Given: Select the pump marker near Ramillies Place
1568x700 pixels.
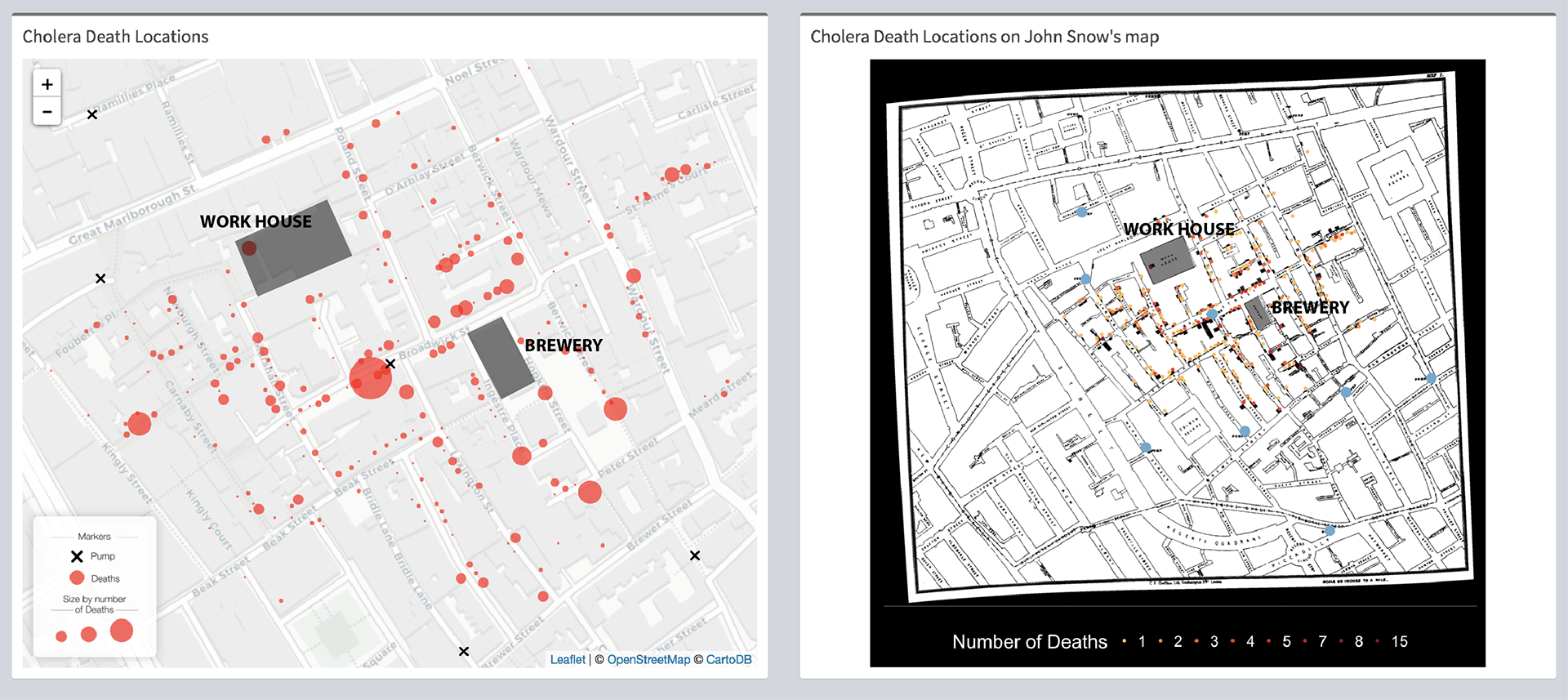Looking at the screenshot, I should pos(92,115).
